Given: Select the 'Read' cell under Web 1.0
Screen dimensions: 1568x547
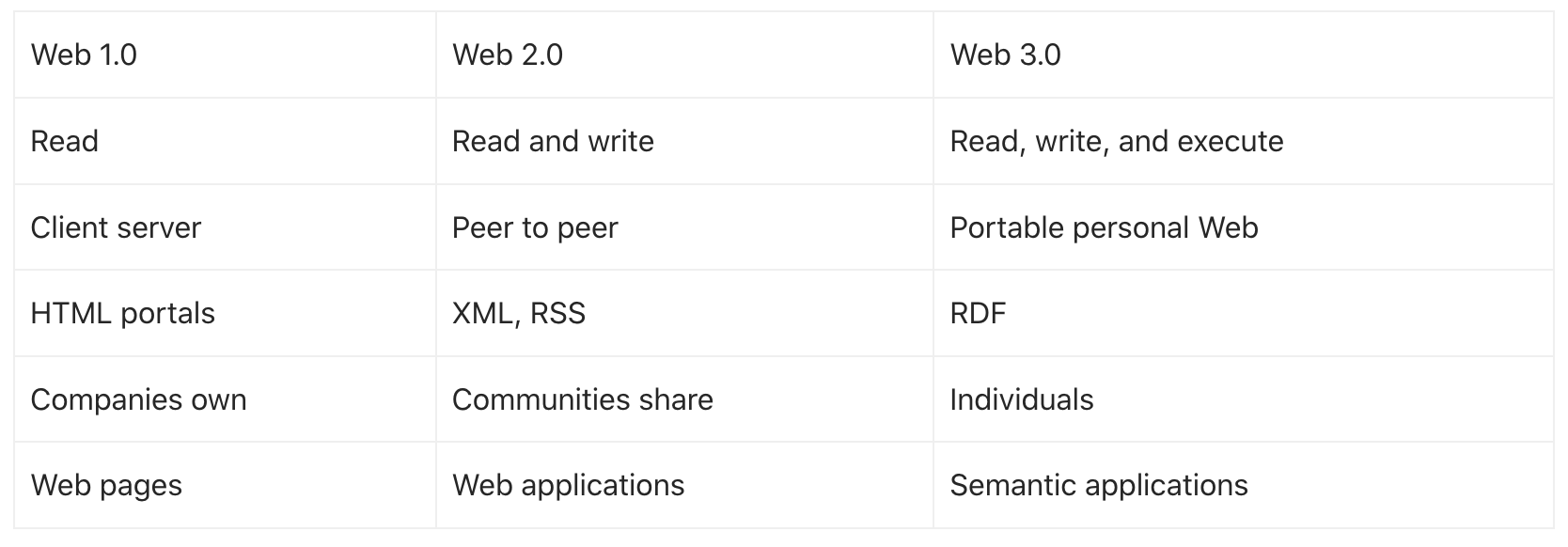Looking at the screenshot, I should coord(64,141).
